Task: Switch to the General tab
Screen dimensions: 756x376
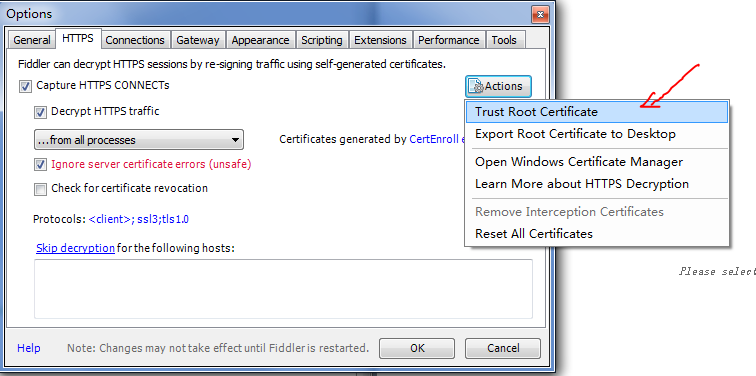Action: 32,40
